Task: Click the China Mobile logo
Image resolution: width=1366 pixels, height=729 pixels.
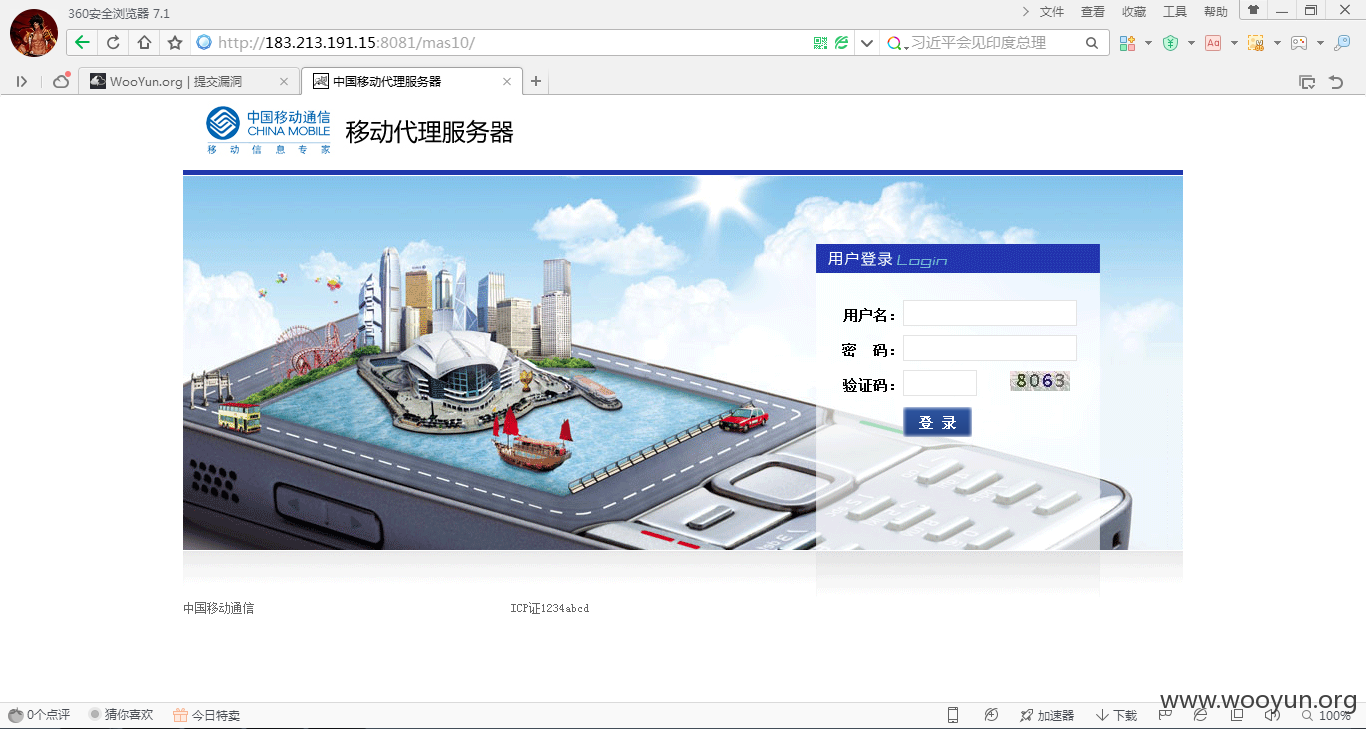Action: (268, 130)
